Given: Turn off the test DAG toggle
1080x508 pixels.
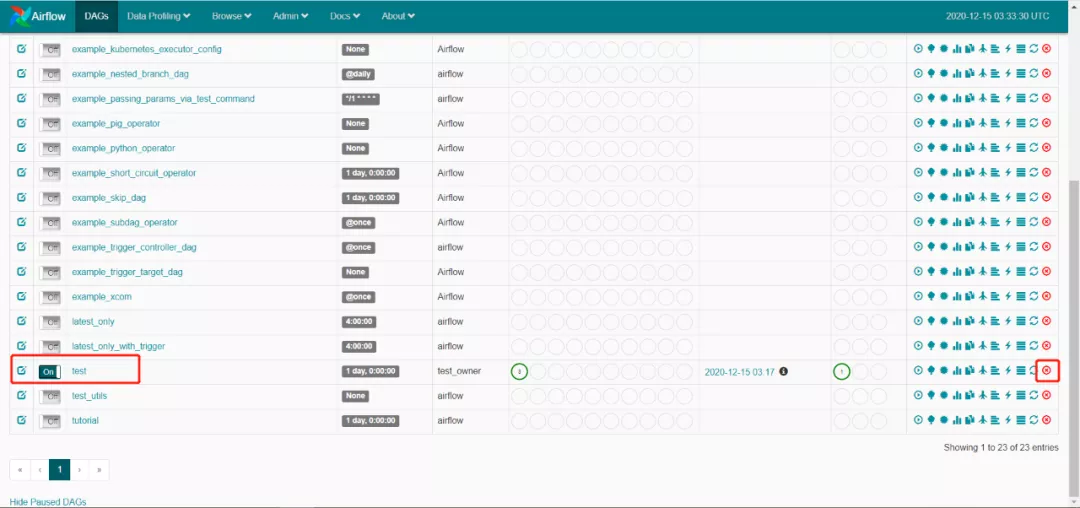Looking at the screenshot, I should [x=50, y=372].
